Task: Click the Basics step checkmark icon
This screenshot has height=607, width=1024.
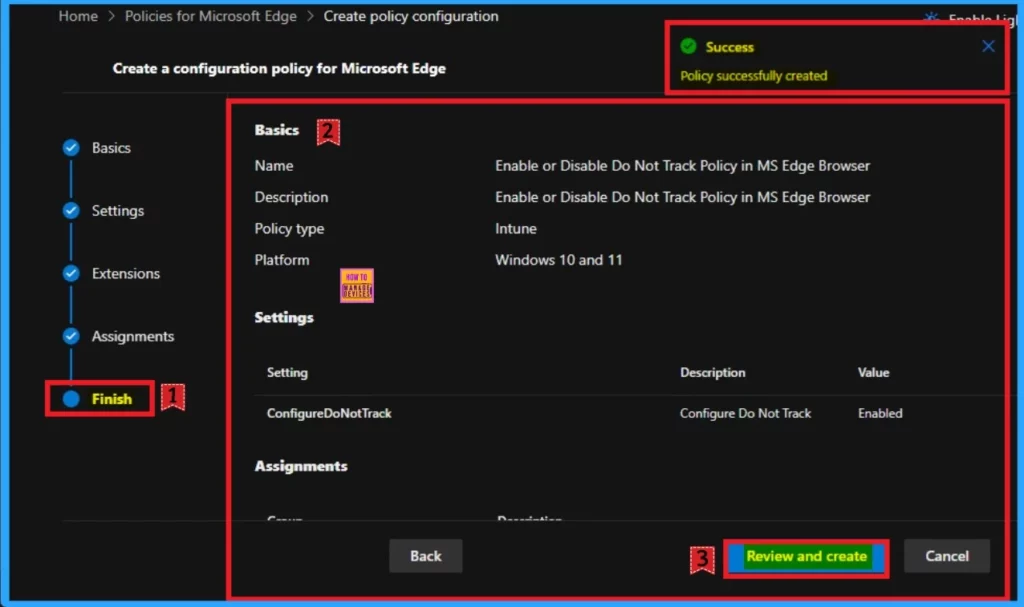Action: pos(71,148)
